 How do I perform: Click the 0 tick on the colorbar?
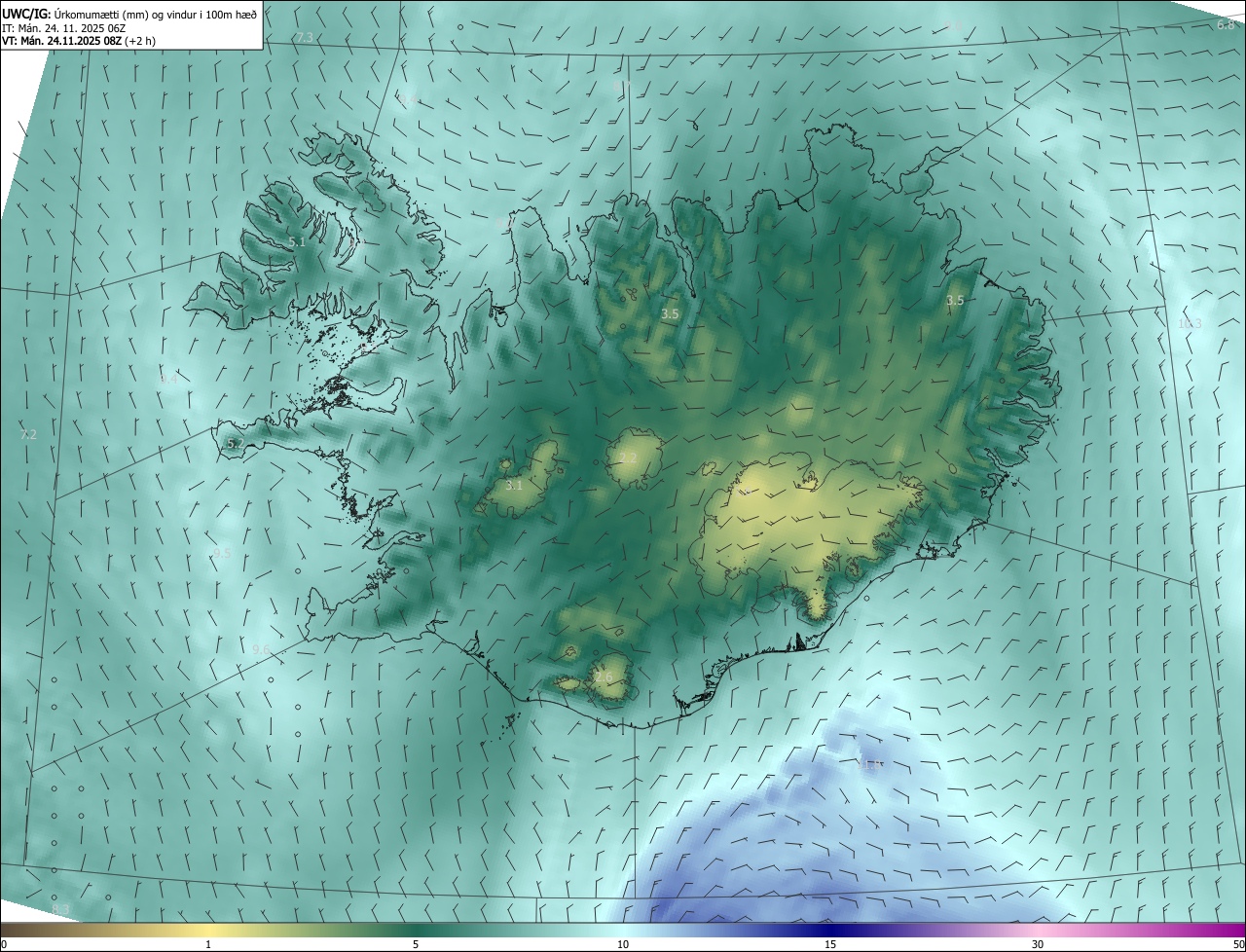tap(4, 944)
